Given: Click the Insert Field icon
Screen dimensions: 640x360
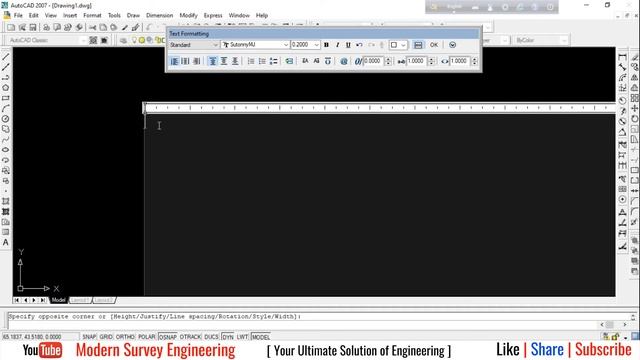Looking at the screenshot, I should pos(289,61).
